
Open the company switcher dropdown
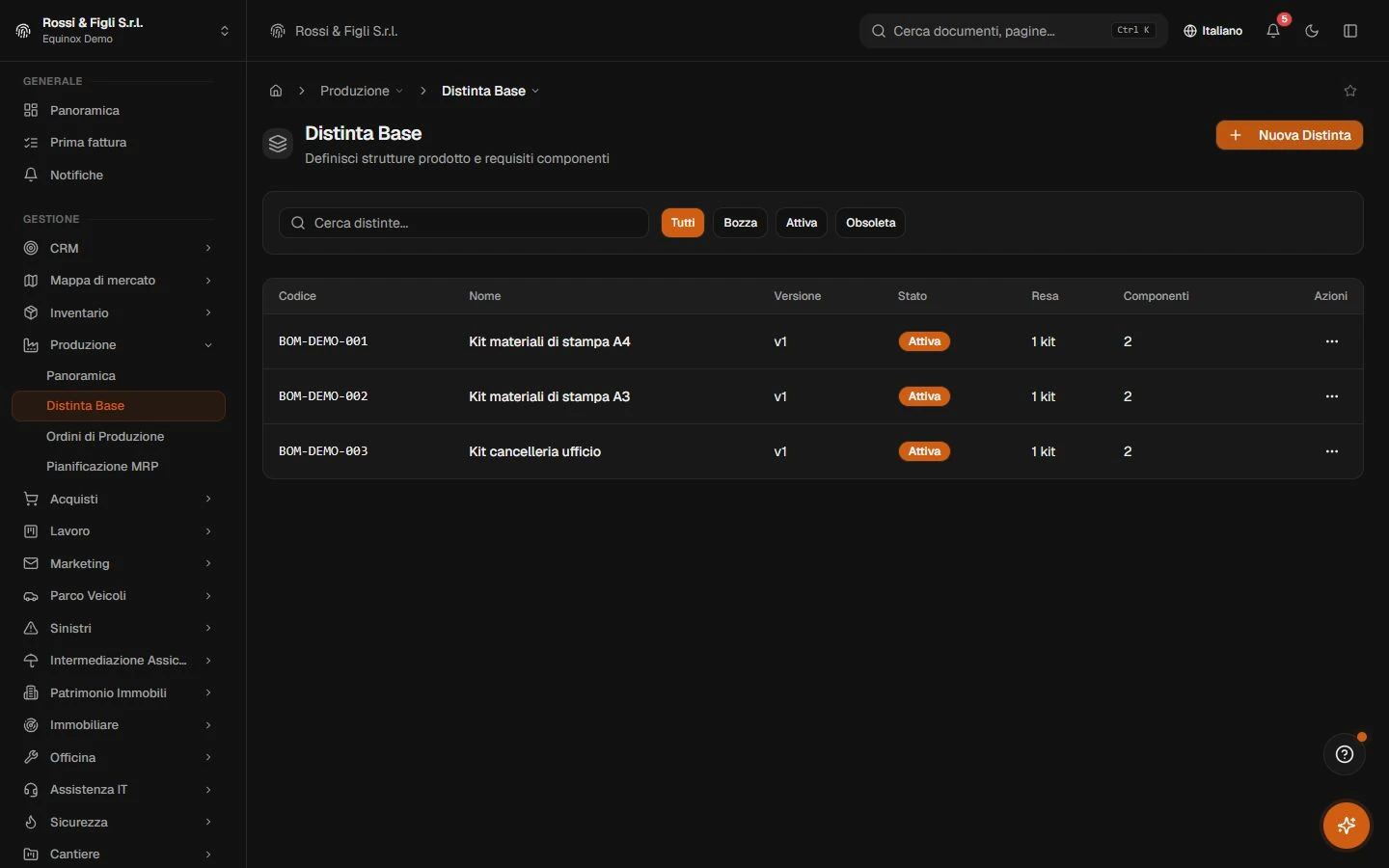click(123, 31)
